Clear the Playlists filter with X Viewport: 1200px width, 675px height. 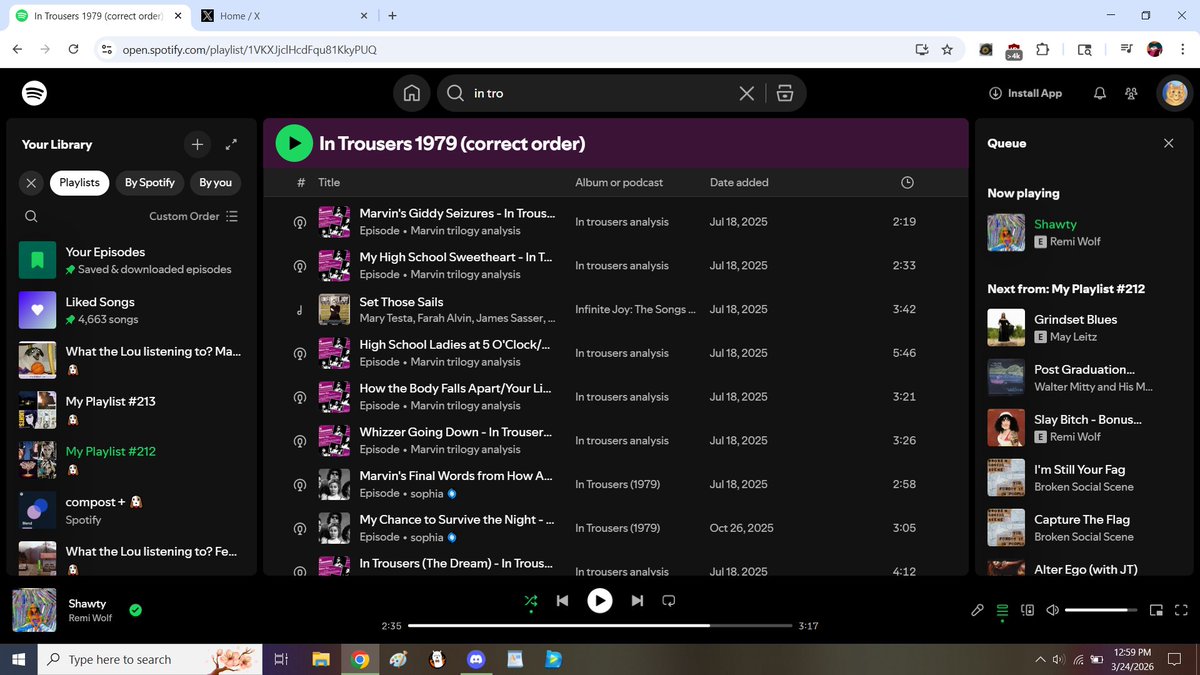coord(31,183)
